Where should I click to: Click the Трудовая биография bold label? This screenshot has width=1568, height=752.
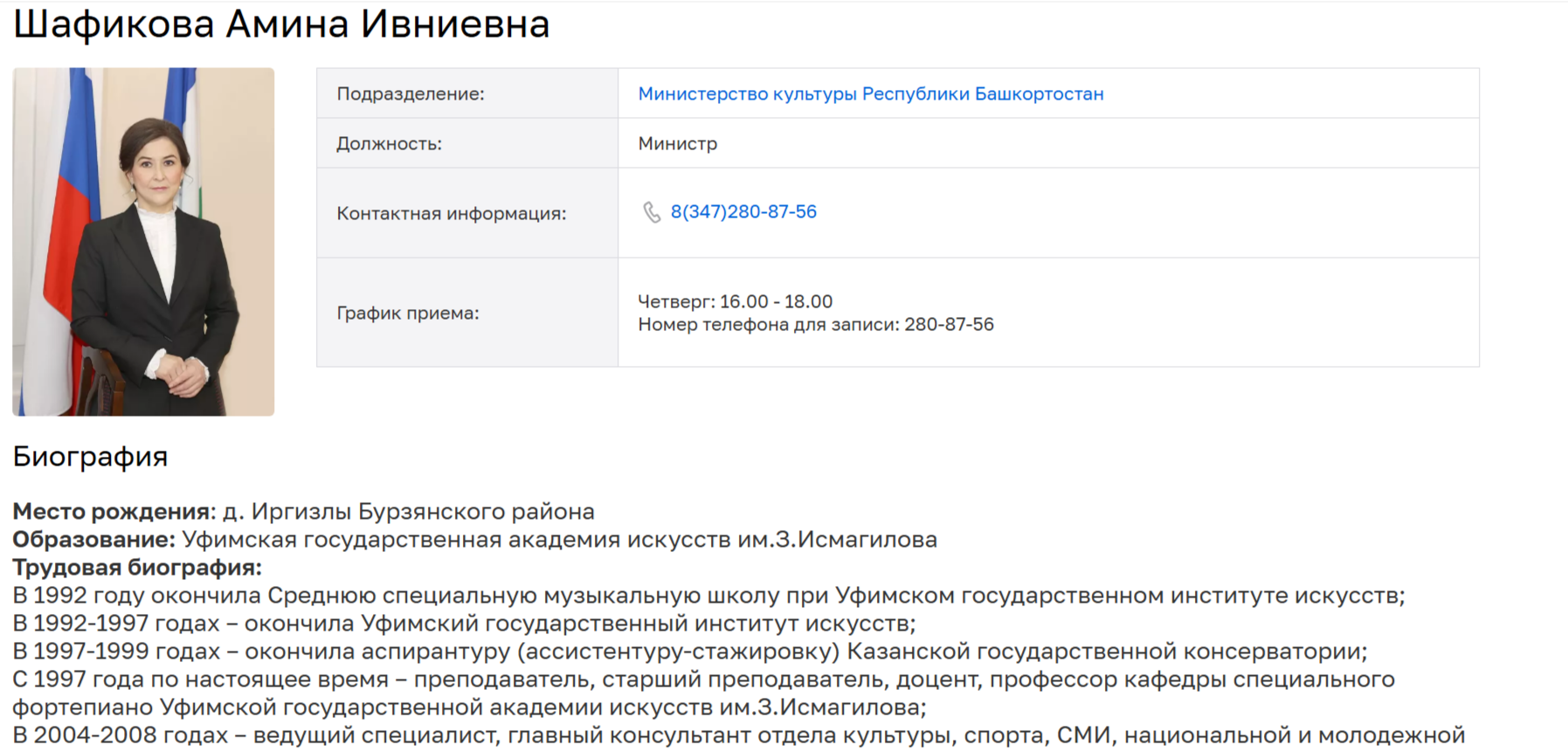[137, 567]
